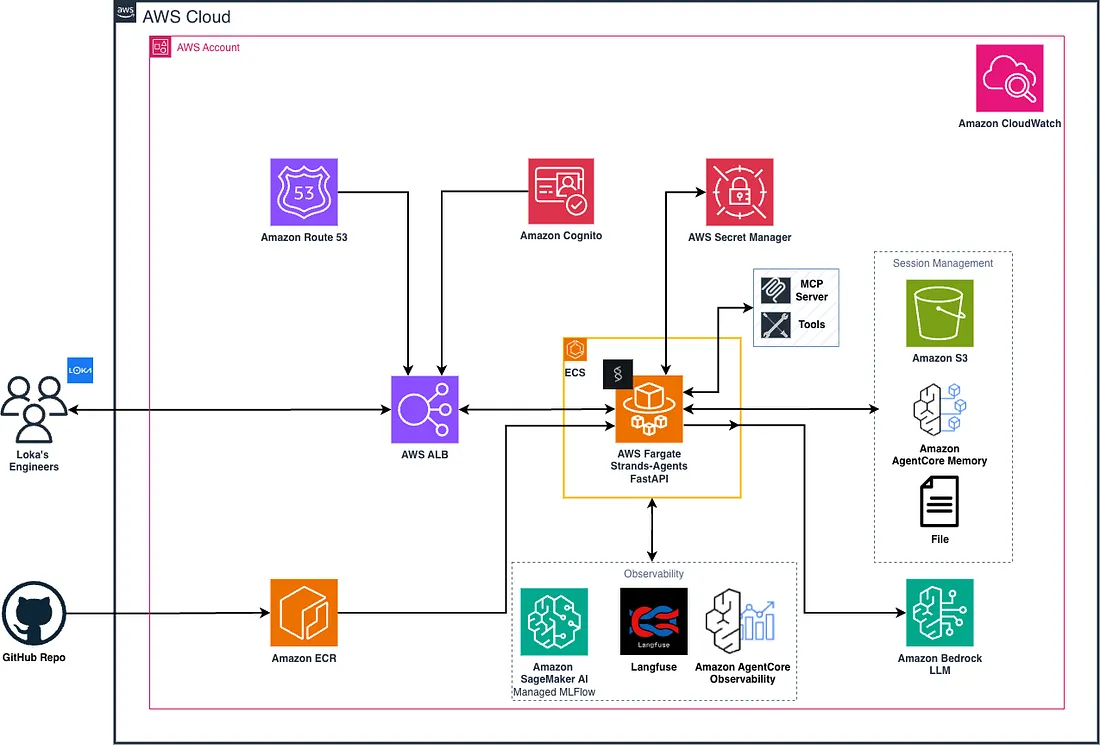Select the Amazon Route 53 icon
The image size is (1100, 745).
click(x=304, y=192)
